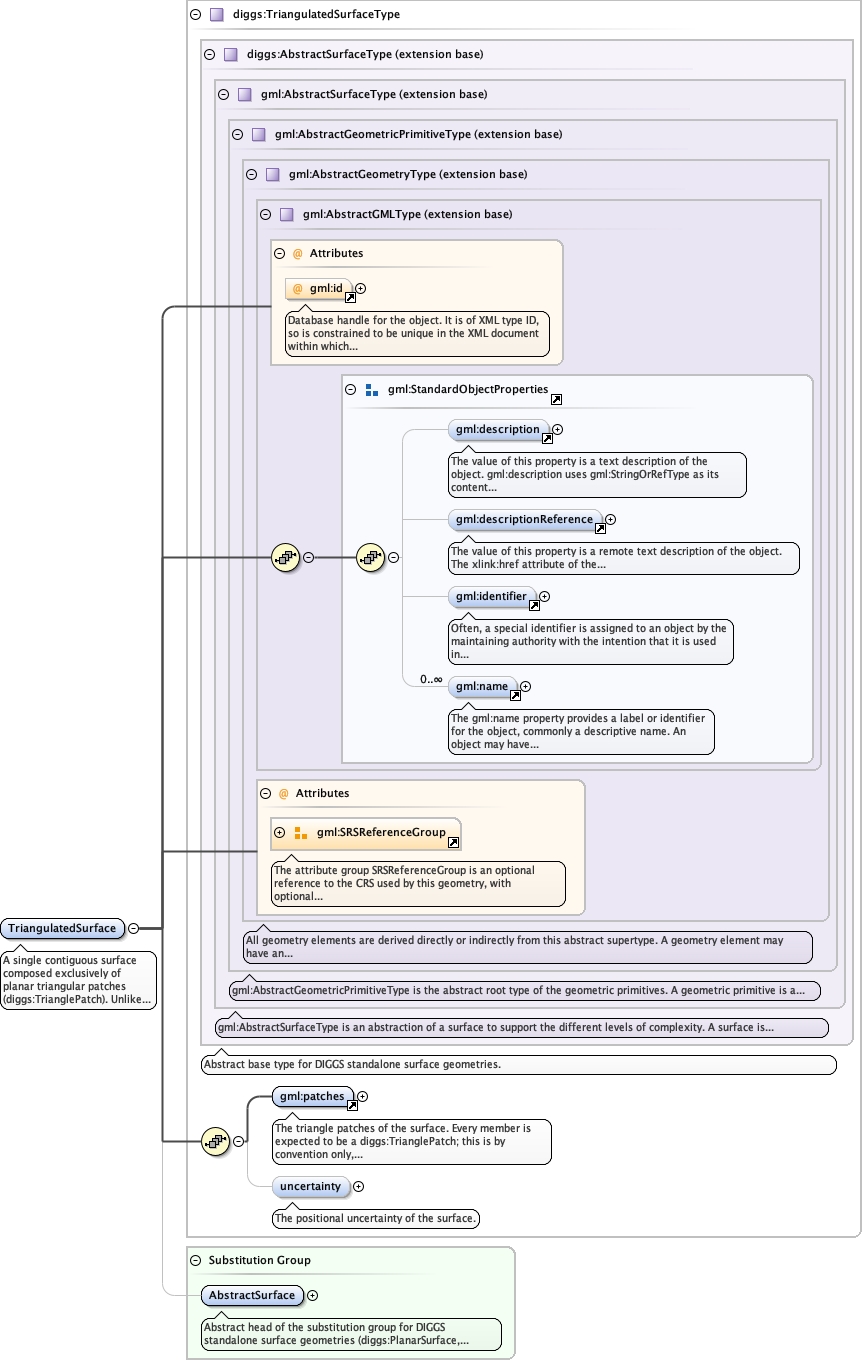
Task: Follow the reference arrow on gml:identifier
Action: tap(534, 605)
